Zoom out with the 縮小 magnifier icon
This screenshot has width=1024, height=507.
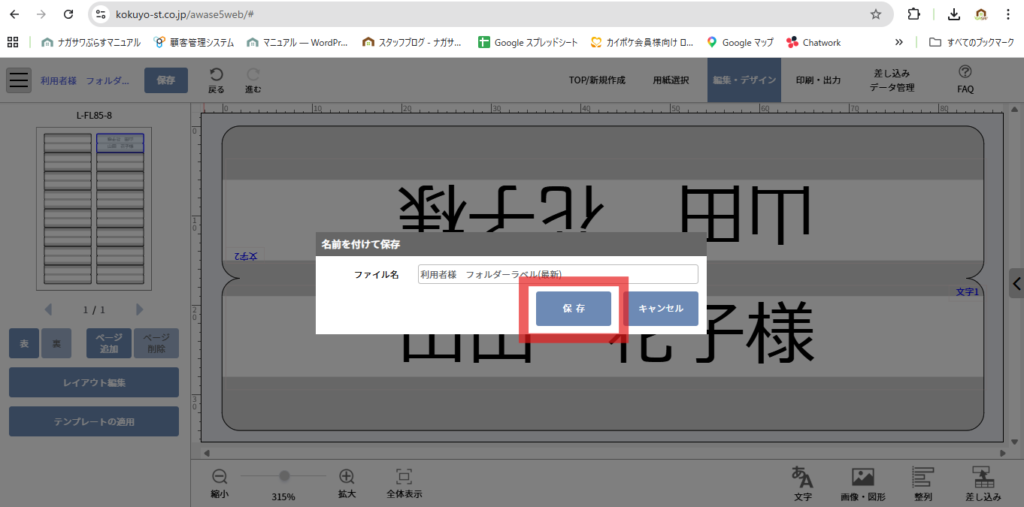coord(220,477)
